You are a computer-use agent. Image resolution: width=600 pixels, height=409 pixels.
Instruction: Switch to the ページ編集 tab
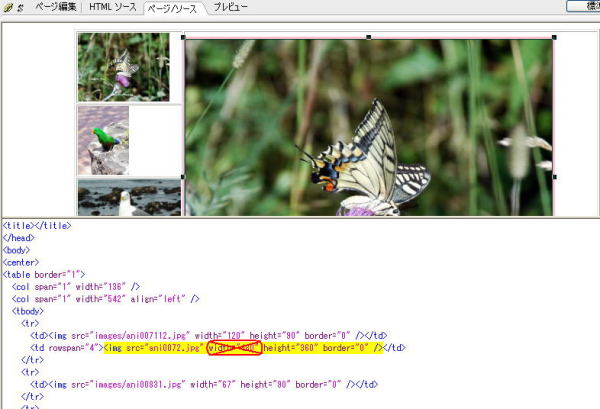[x=56, y=7]
